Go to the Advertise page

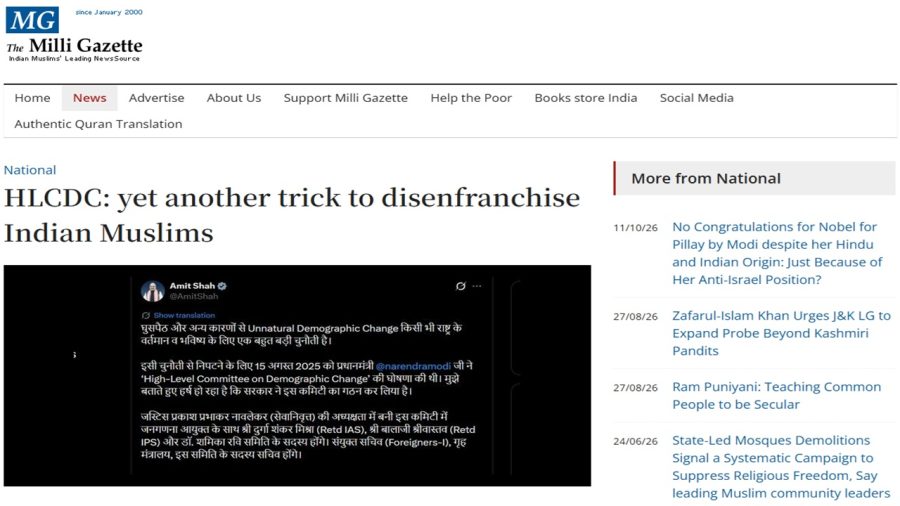point(156,98)
